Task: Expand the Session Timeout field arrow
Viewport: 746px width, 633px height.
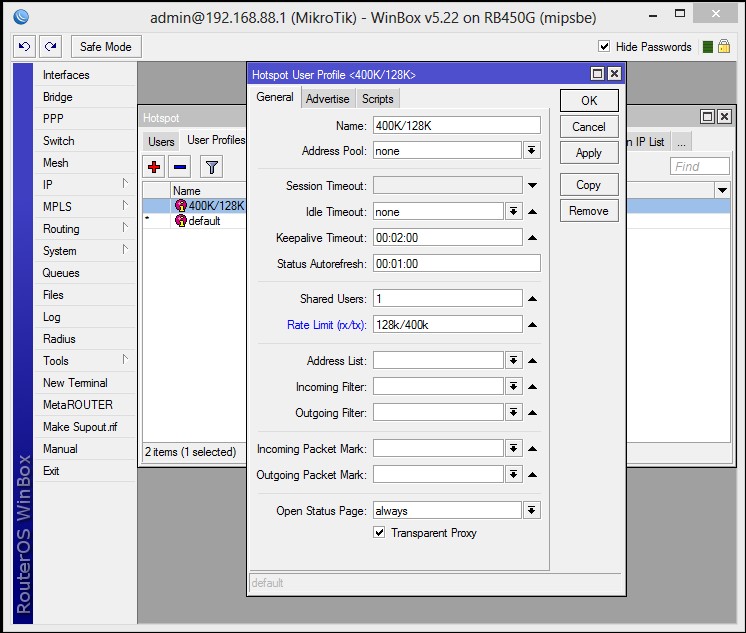Action: (x=532, y=186)
